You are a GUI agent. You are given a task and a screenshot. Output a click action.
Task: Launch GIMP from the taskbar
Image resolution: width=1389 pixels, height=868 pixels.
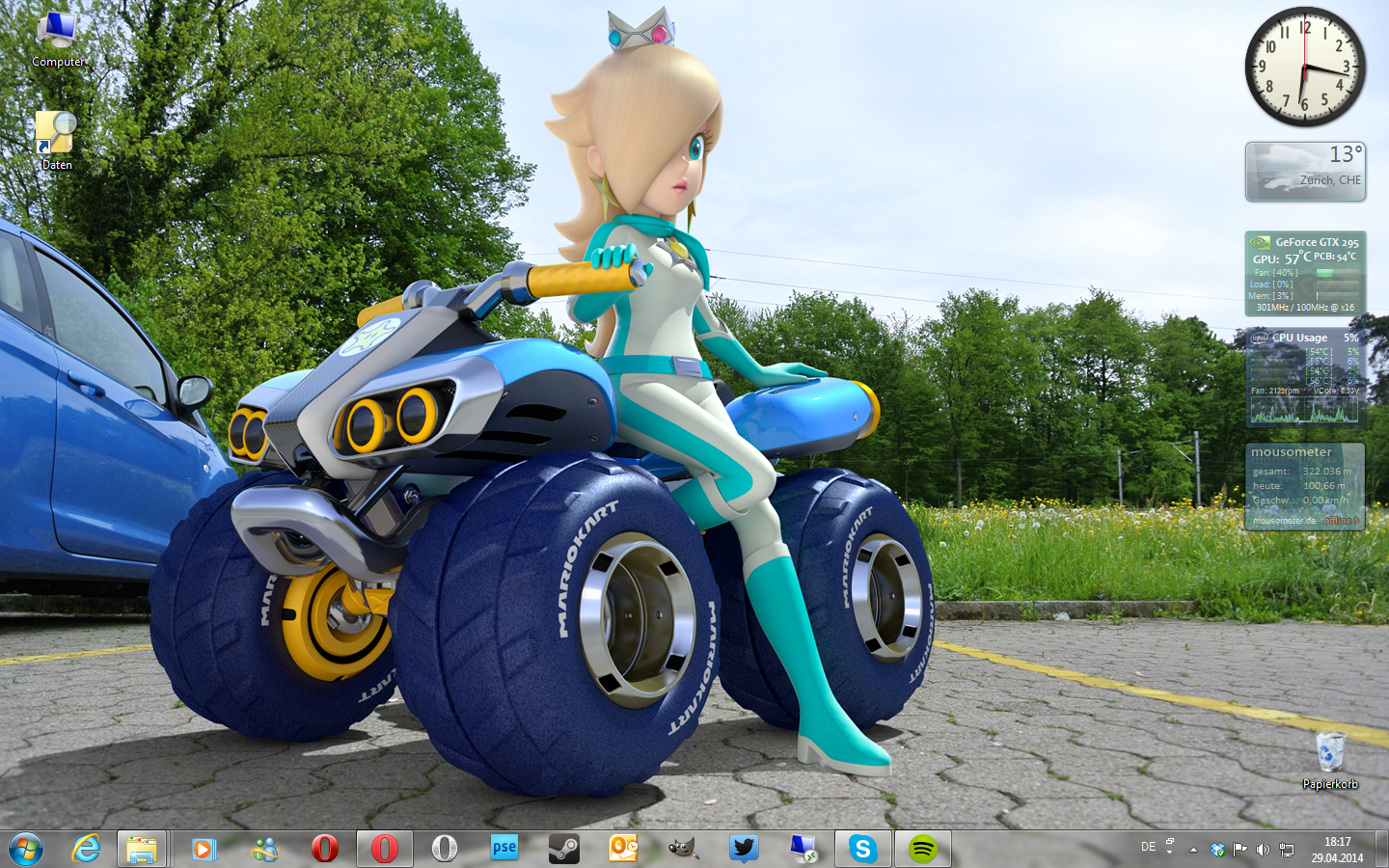point(684,849)
